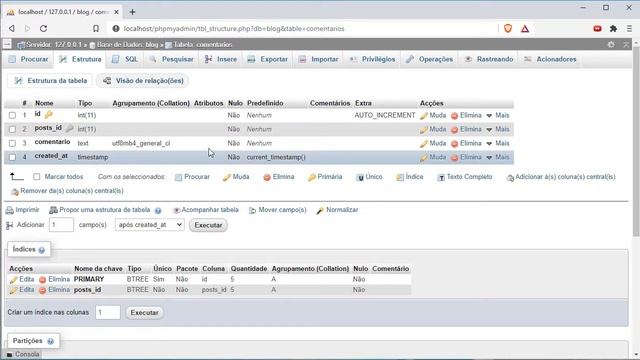Screen dimensions: 640x360
Task: Click Normalizar wrench icon
Action: click(x=320, y=210)
